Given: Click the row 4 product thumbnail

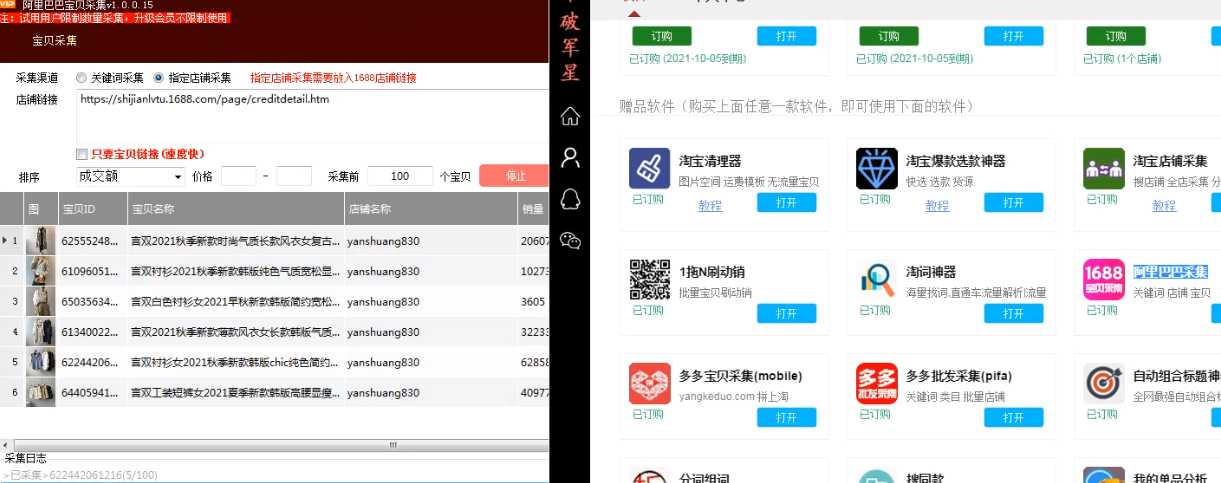Looking at the screenshot, I should [x=40, y=331].
